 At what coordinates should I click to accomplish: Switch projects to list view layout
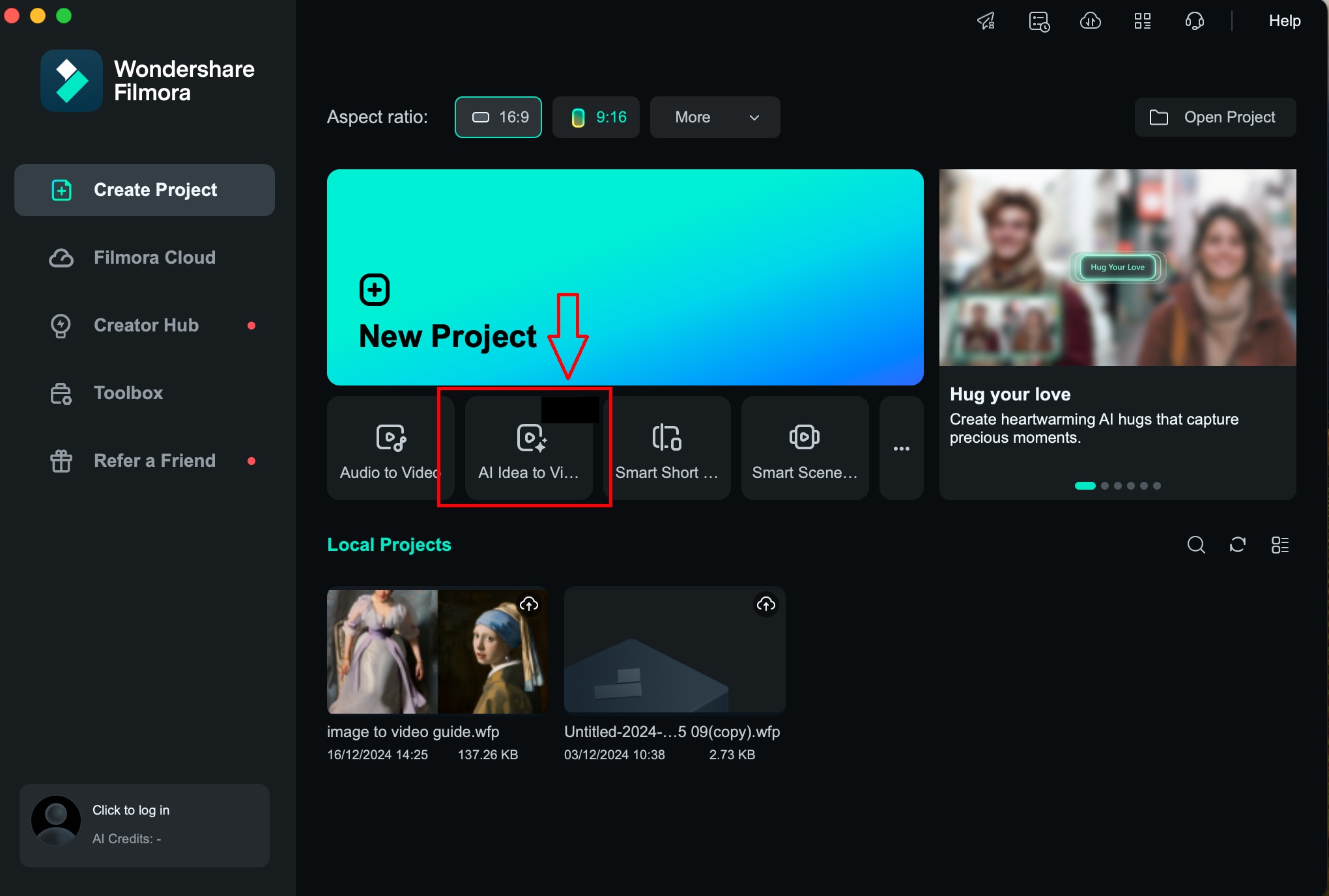[x=1279, y=544]
